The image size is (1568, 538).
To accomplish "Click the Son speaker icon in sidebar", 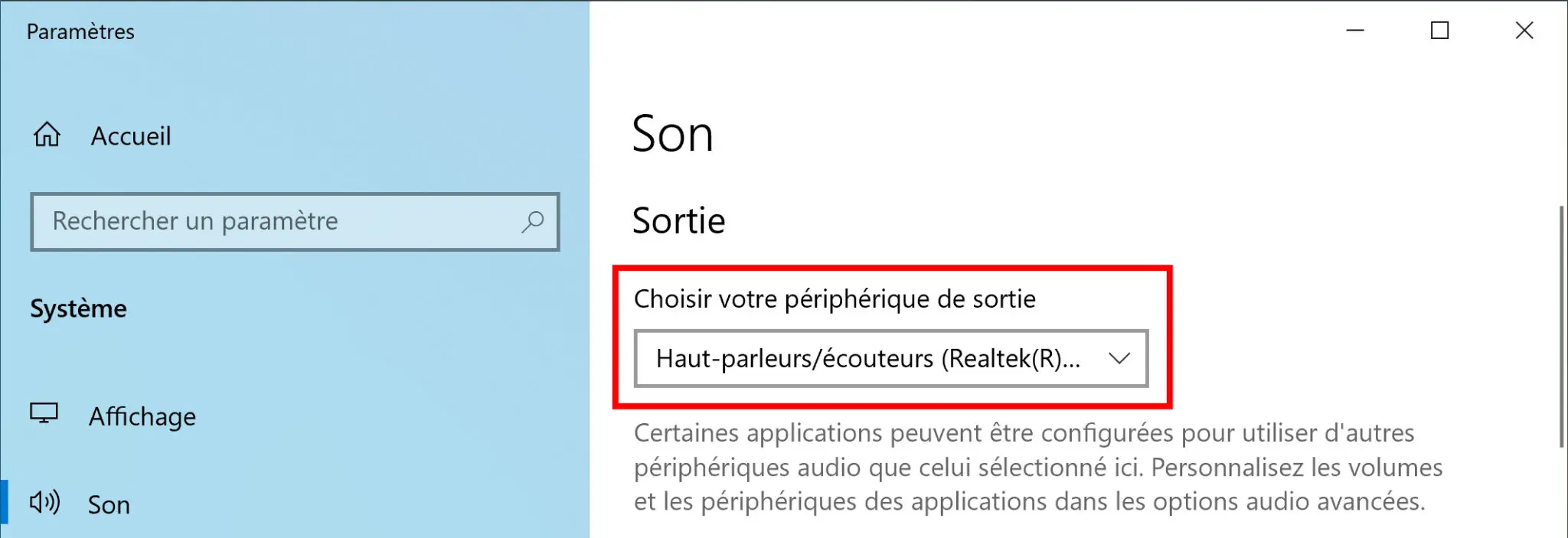I will point(46,503).
